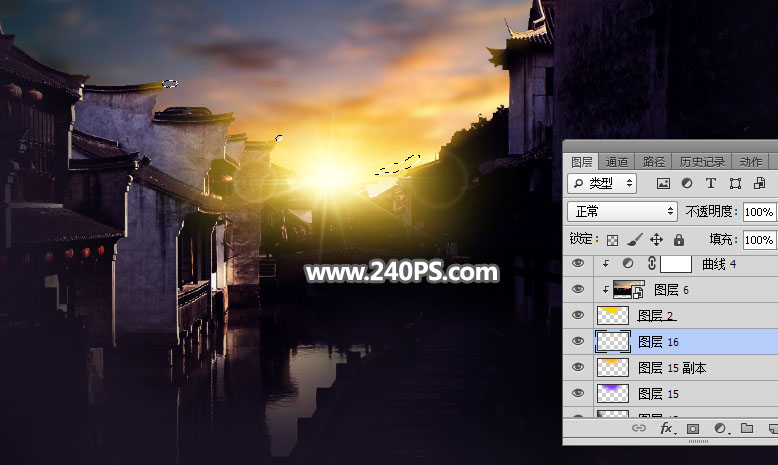Filter layers by adjustment layer icon
This screenshot has height=465, width=778.
tap(687, 184)
